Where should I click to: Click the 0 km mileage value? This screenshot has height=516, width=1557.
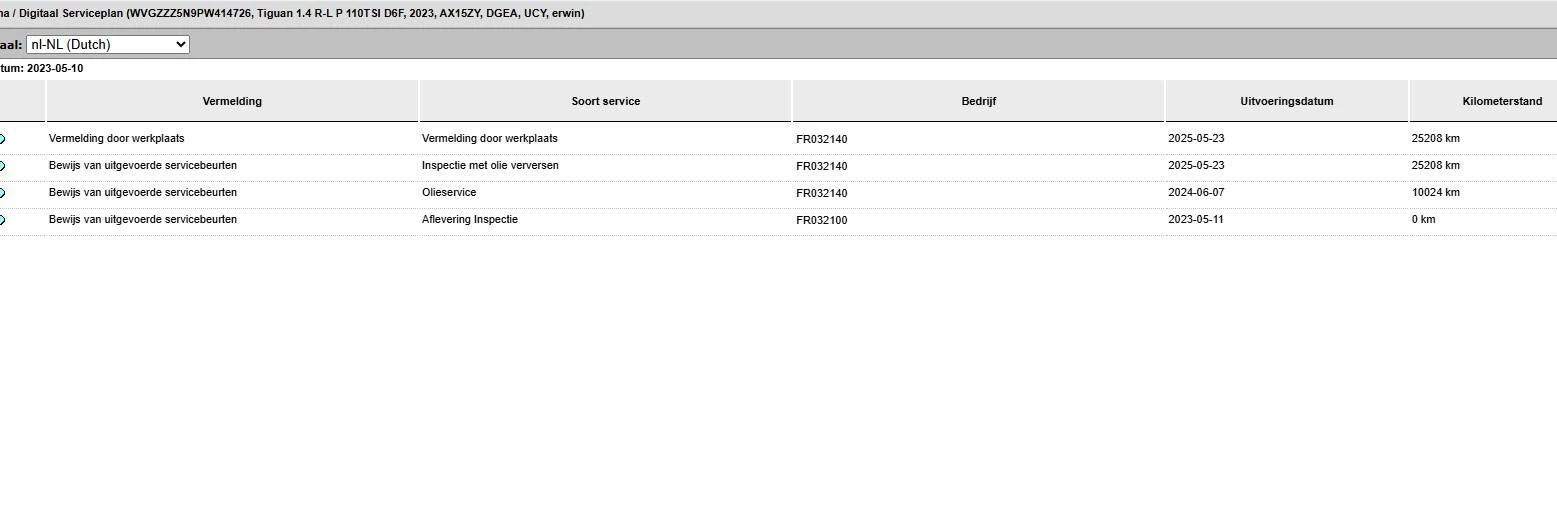point(1423,219)
